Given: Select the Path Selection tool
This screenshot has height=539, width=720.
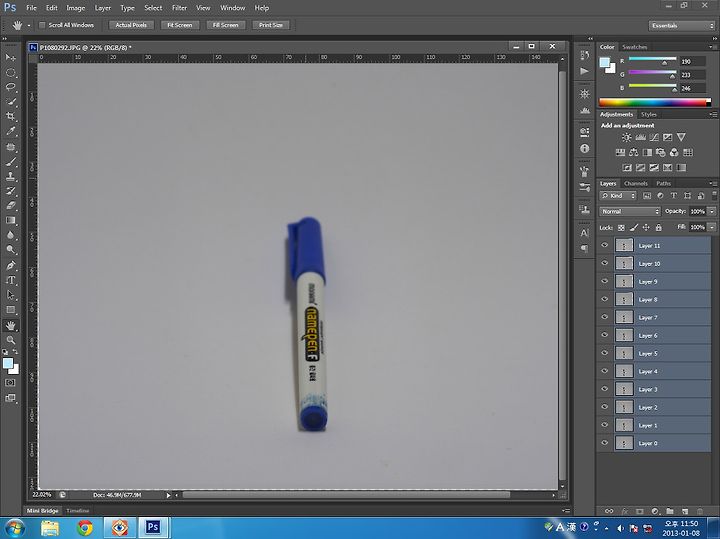Looking at the screenshot, I should (x=10, y=295).
